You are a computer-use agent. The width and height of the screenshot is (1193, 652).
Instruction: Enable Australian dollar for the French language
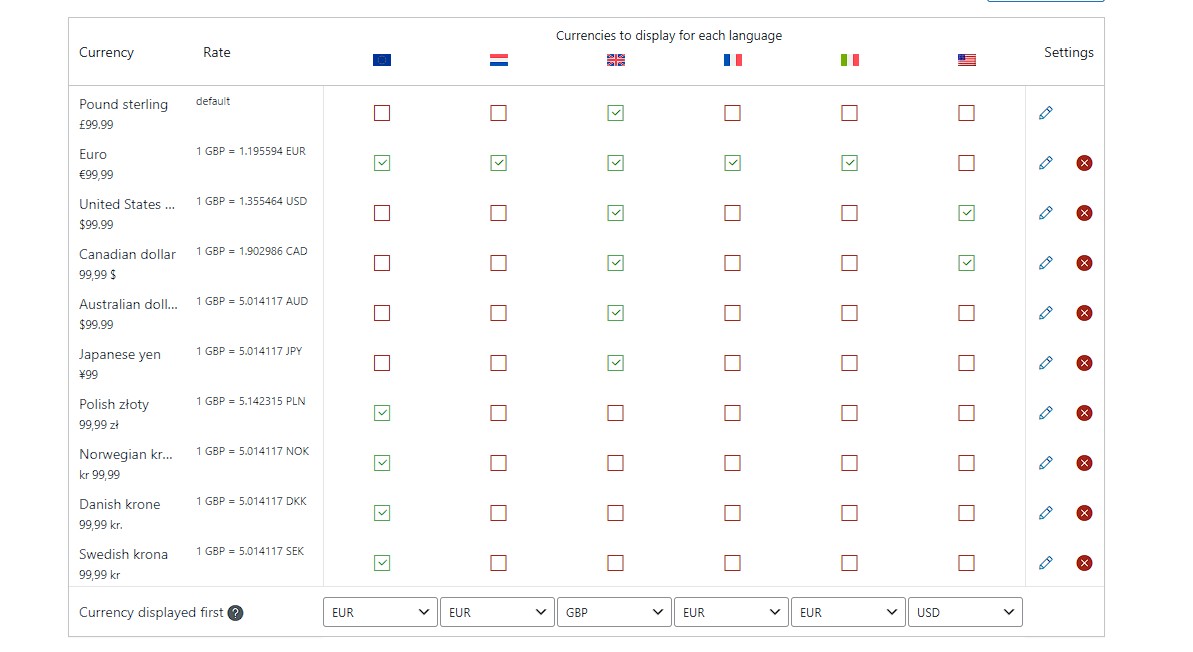coord(732,313)
